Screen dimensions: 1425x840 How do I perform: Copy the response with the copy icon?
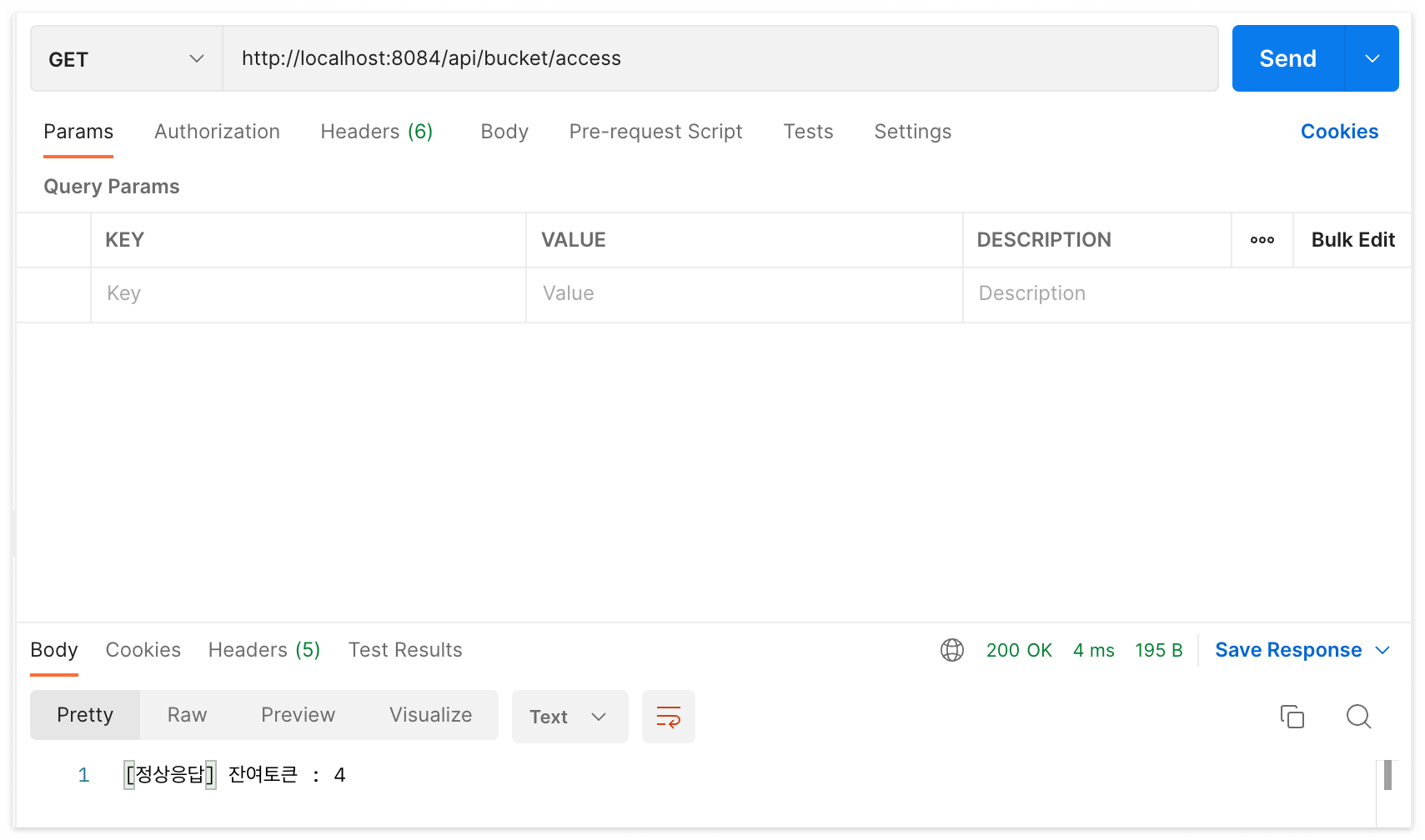[x=1292, y=717]
